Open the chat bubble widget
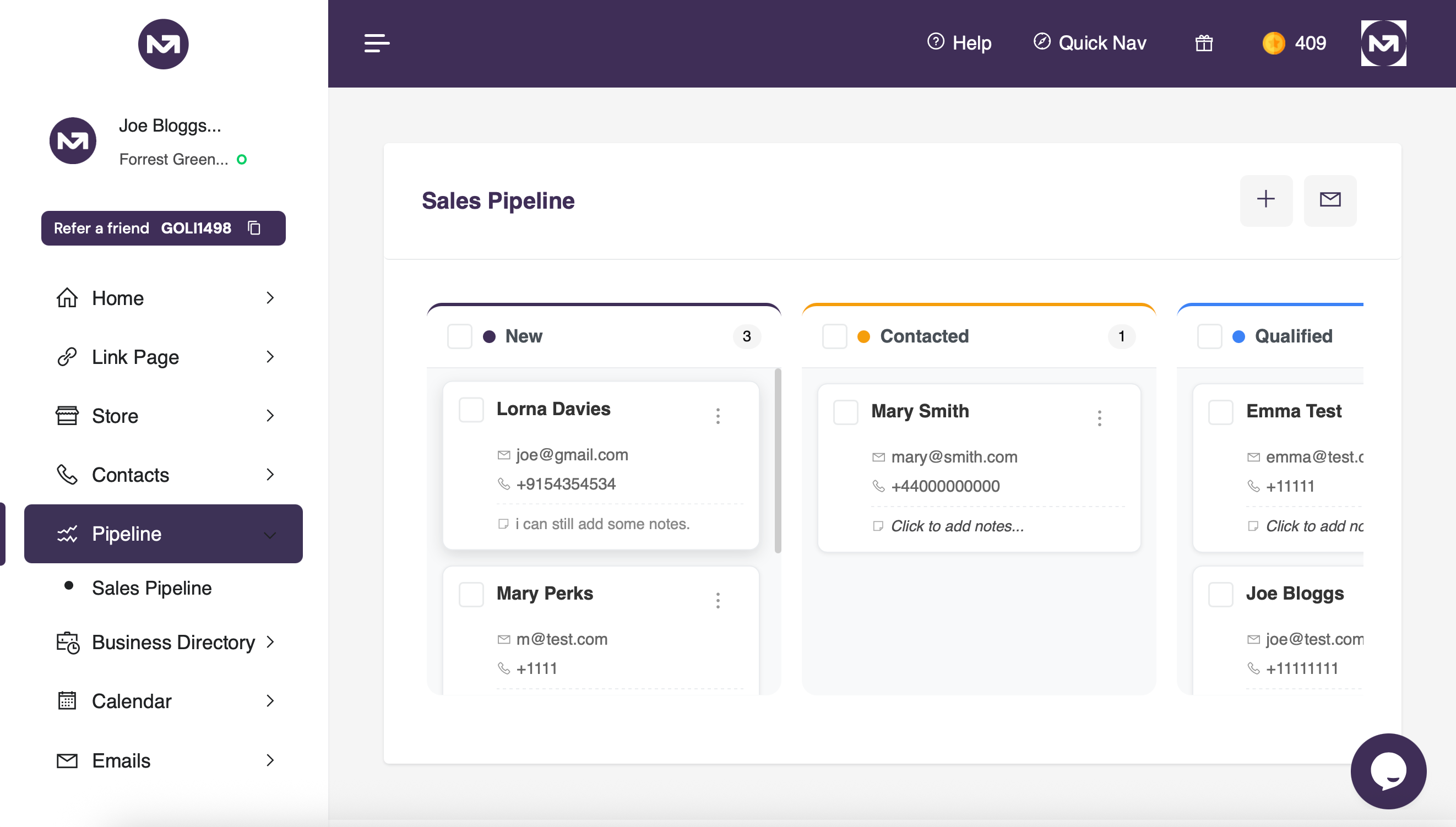The width and height of the screenshot is (1456, 827). click(x=1388, y=771)
